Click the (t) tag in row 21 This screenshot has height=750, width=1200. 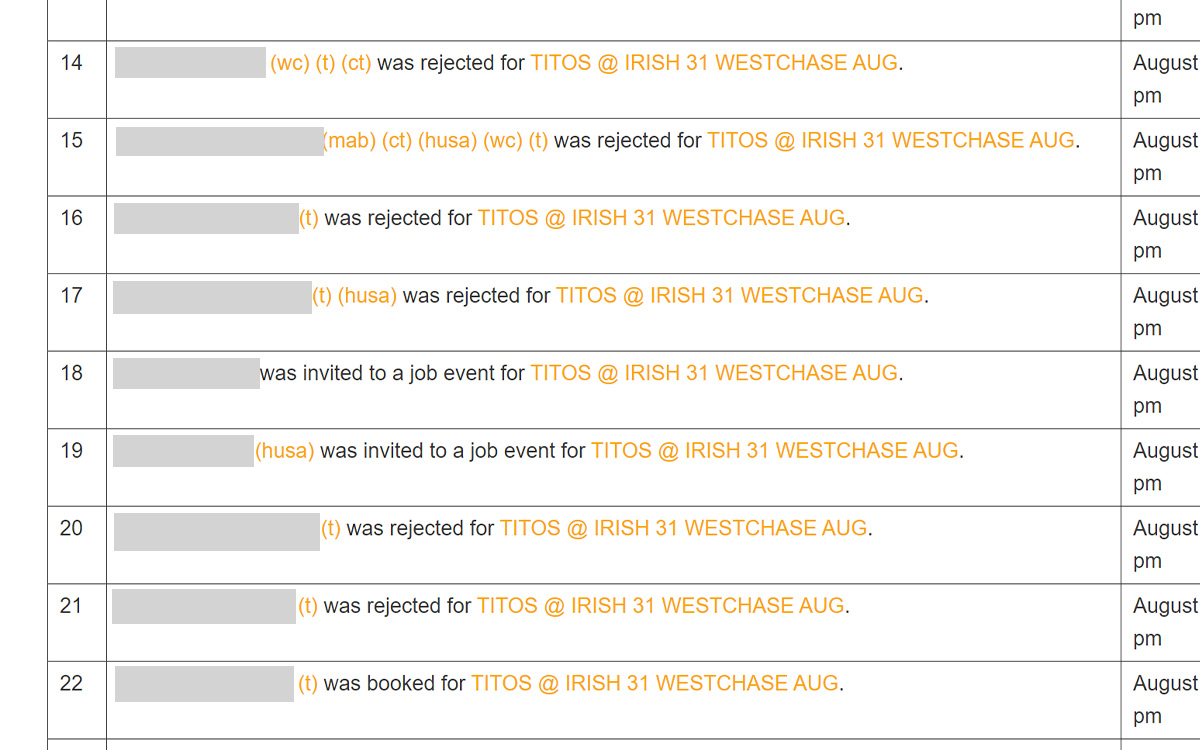click(308, 606)
